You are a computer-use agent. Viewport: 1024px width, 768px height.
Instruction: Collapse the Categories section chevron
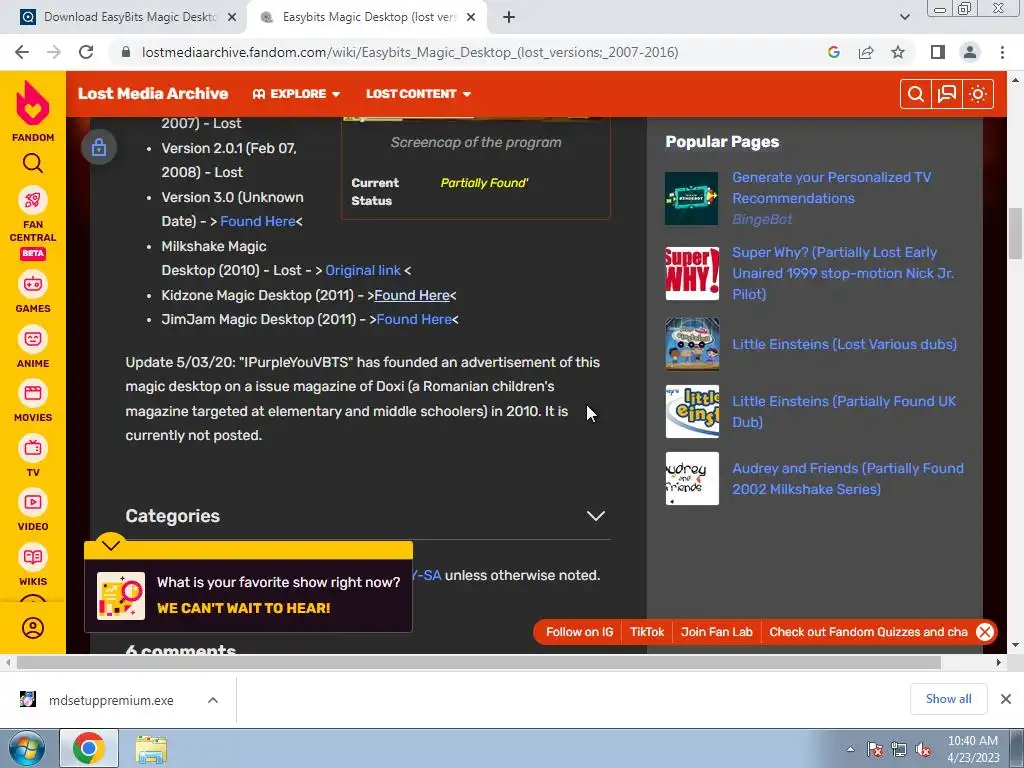[x=596, y=516]
